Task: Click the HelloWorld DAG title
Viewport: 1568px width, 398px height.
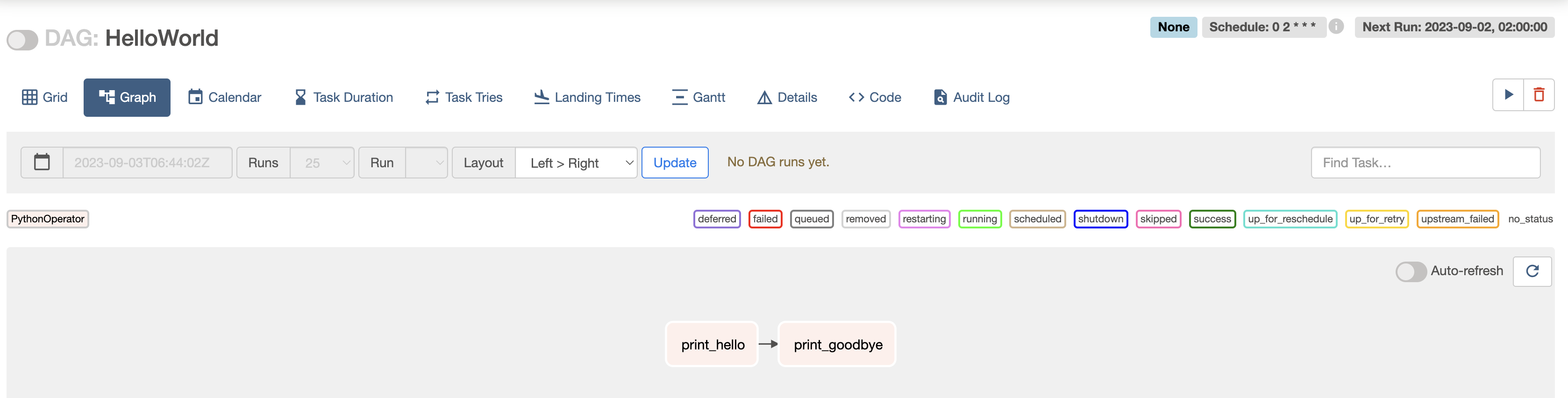Action: coord(161,38)
